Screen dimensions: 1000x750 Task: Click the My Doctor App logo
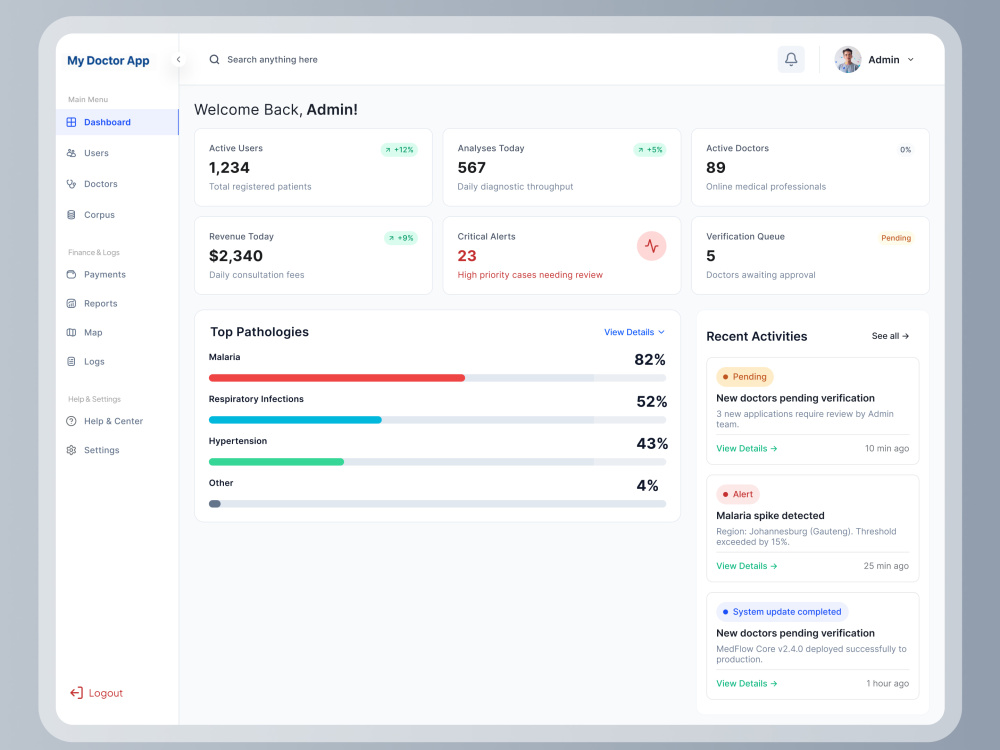(108, 61)
